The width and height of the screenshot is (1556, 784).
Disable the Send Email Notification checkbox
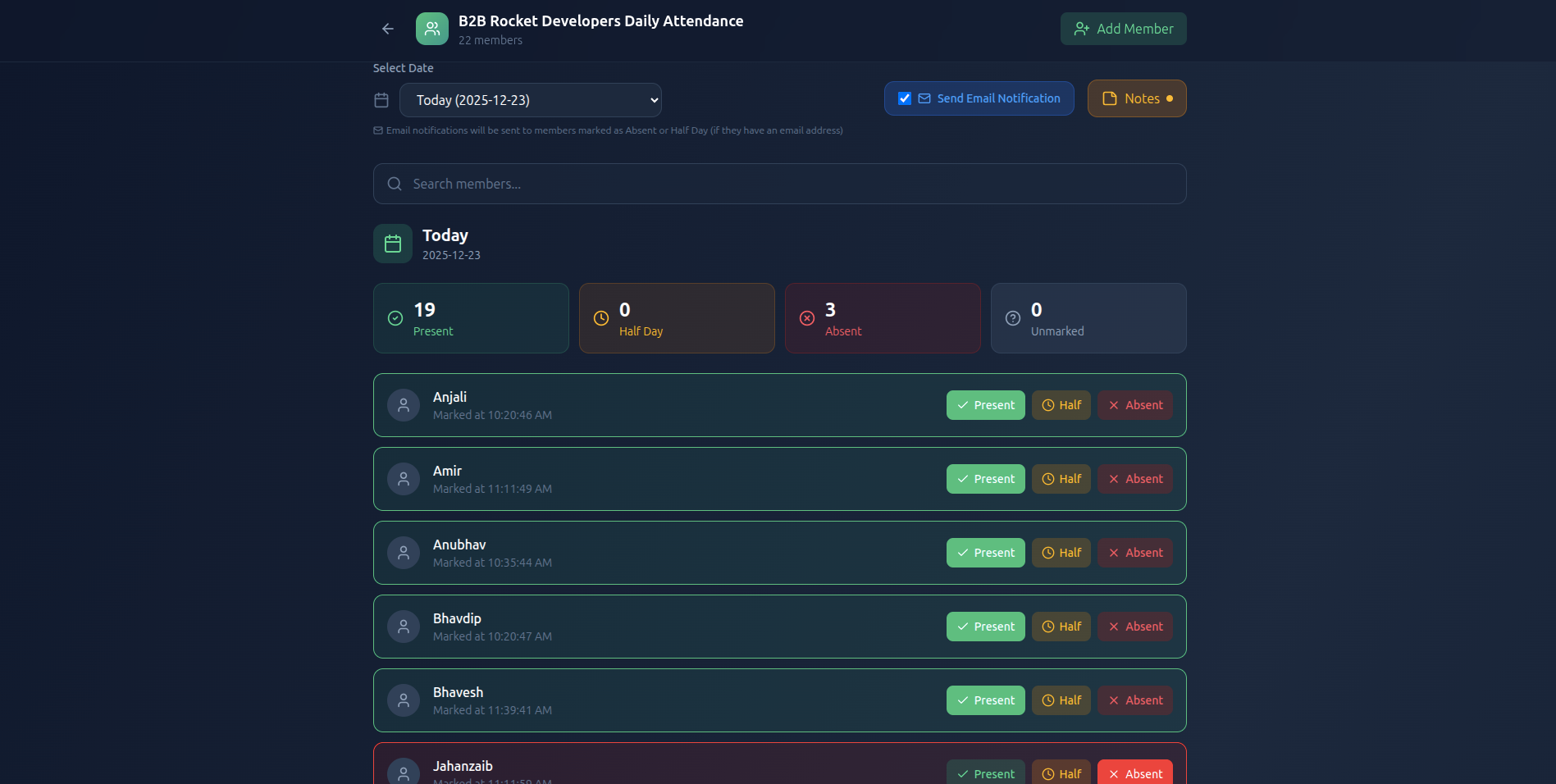point(904,98)
